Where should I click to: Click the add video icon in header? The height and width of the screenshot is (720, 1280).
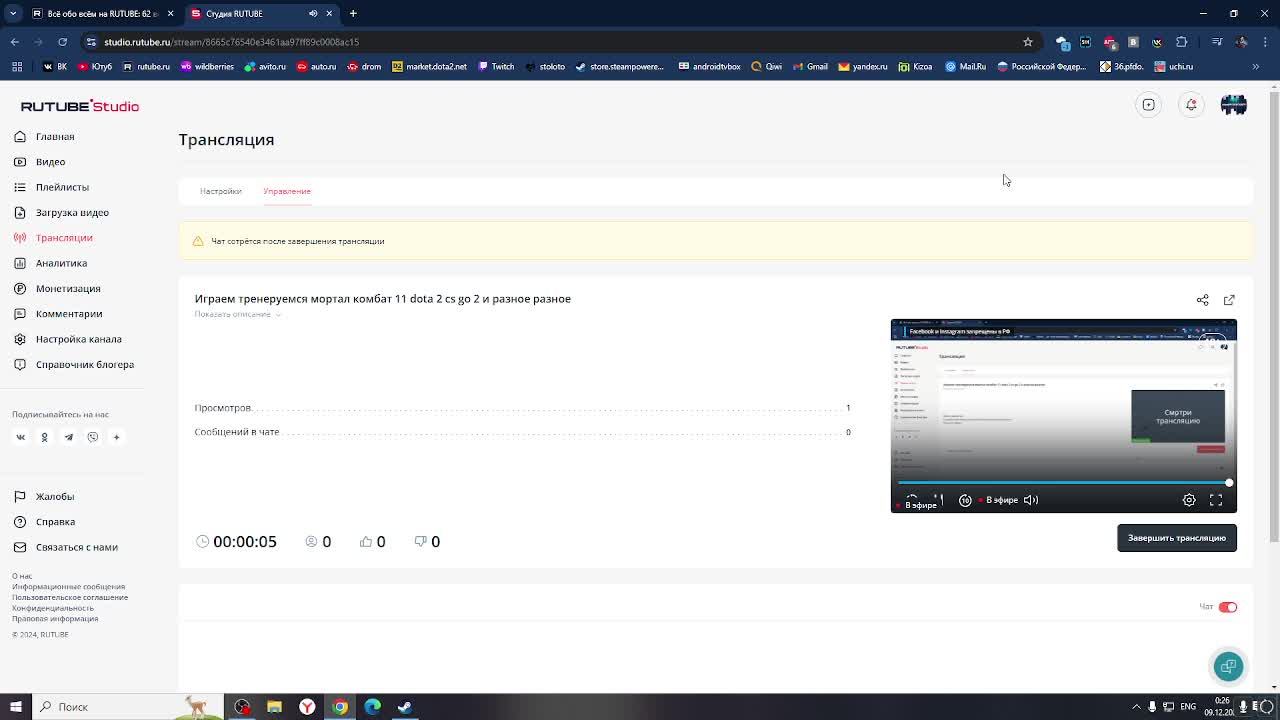click(x=1149, y=105)
